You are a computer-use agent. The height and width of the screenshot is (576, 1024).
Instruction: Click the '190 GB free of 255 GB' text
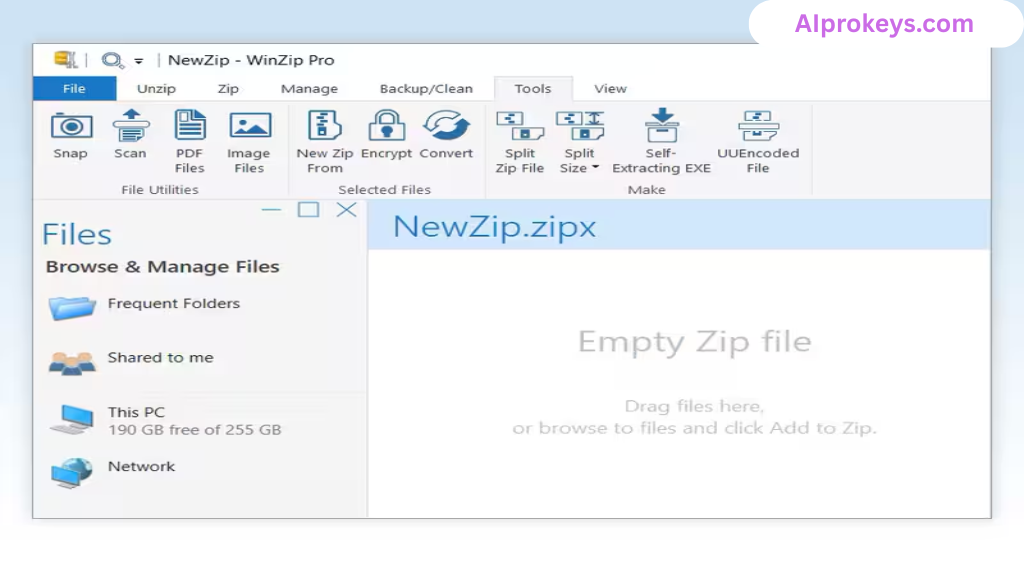[195, 430]
